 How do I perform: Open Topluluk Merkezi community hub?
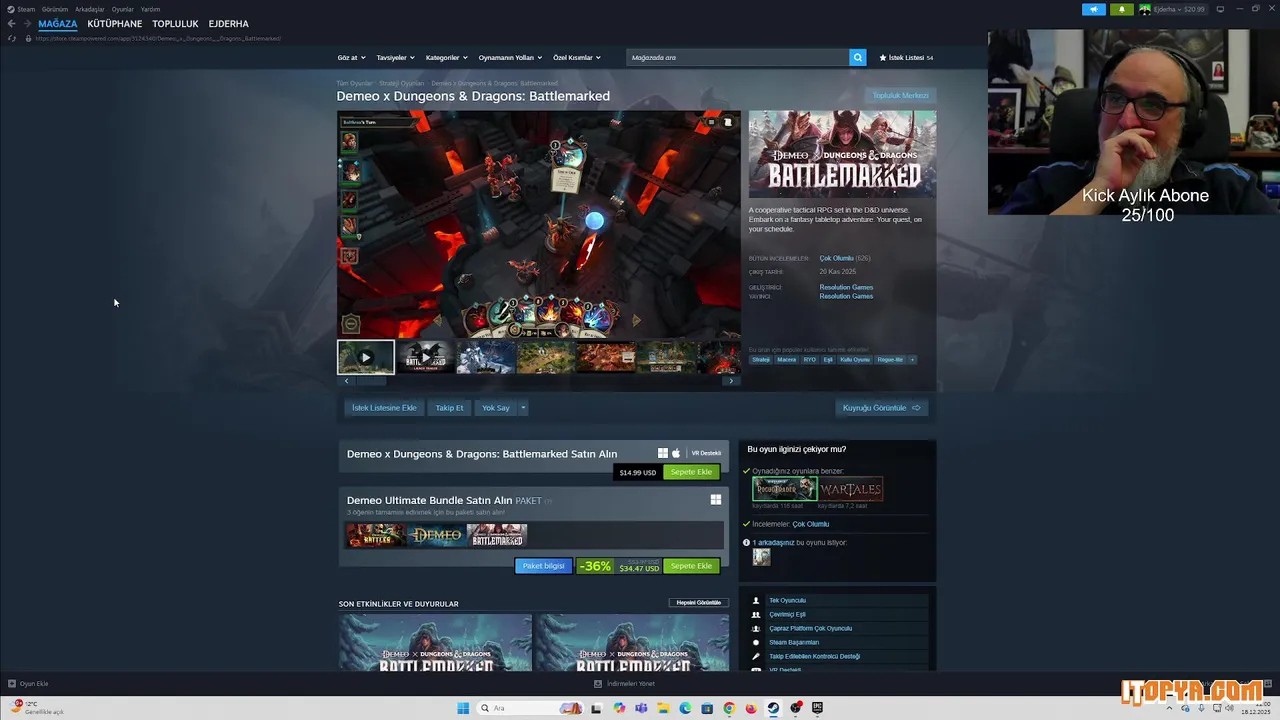pos(901,96)
